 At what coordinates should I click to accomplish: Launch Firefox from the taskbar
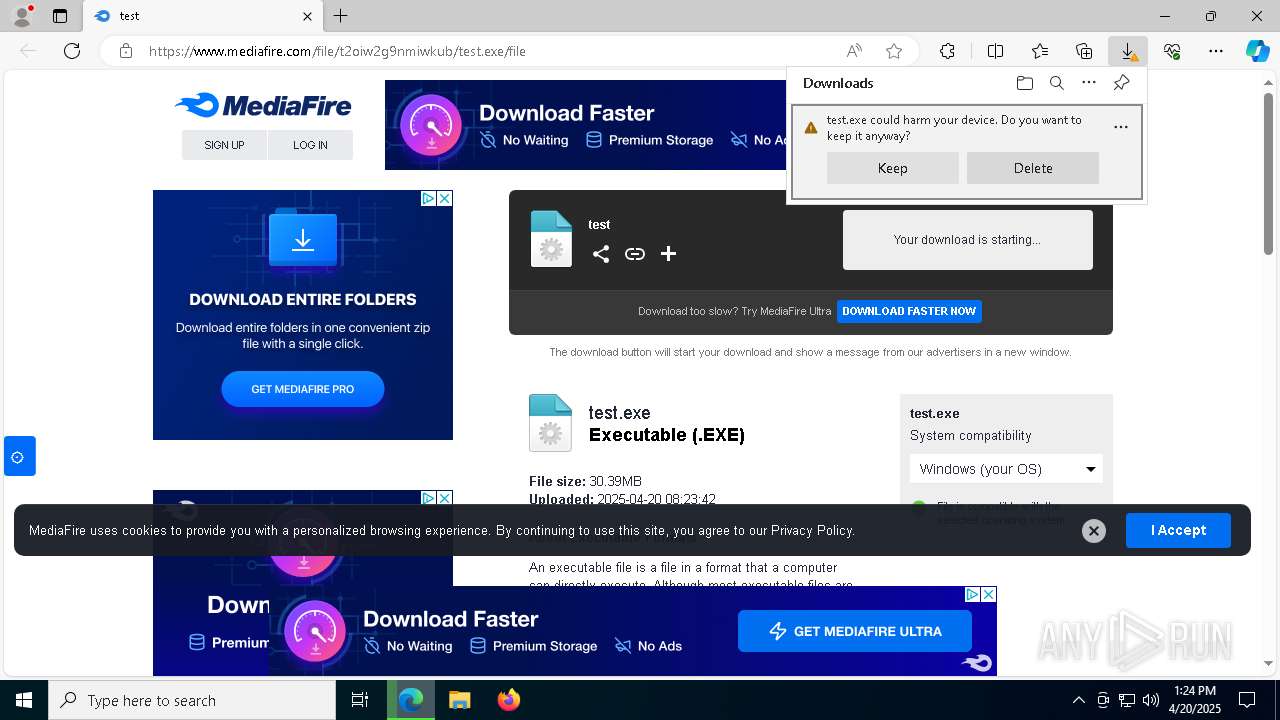click(509, 700)
